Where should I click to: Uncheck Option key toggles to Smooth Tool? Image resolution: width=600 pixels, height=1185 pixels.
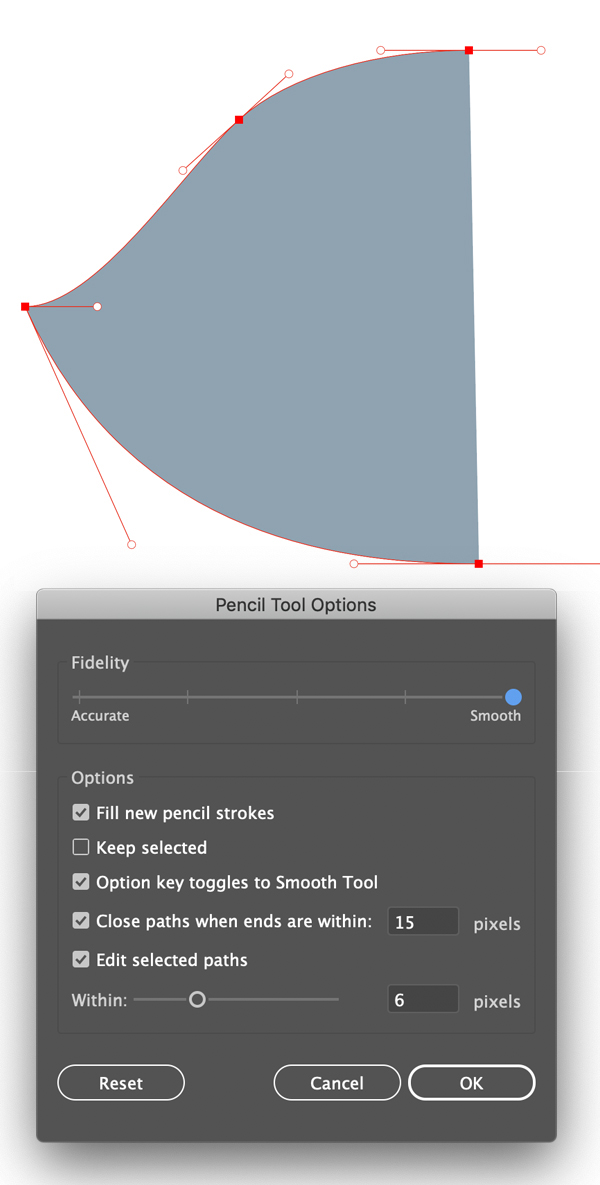(x=81, y=883)
